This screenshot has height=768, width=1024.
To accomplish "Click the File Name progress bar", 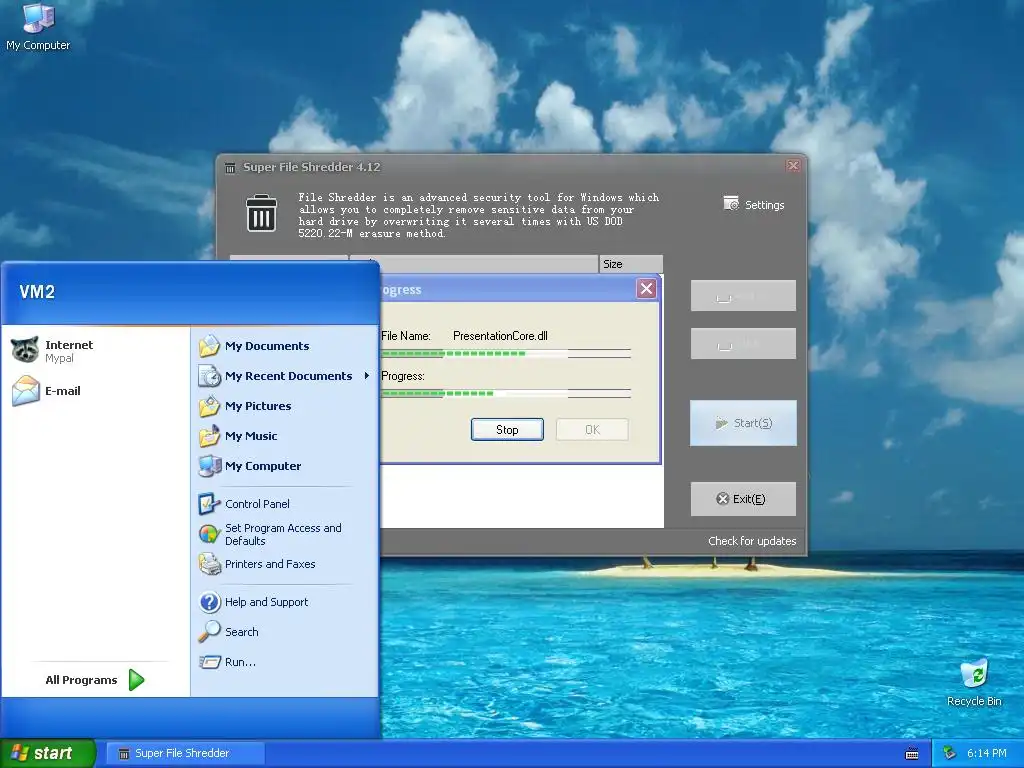I will [x=505, y=353].
